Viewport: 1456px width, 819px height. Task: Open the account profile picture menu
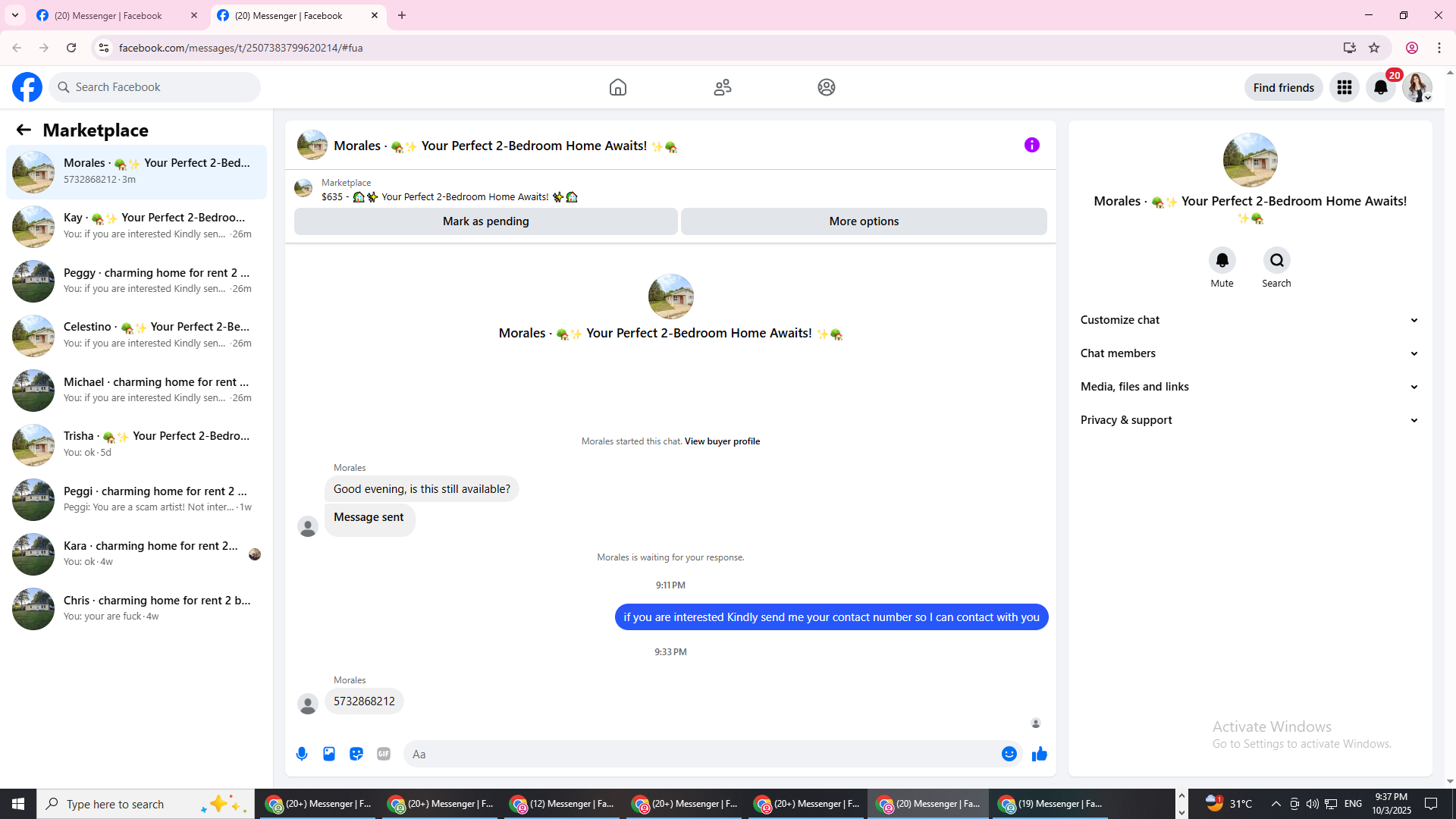click(1417, 87)
